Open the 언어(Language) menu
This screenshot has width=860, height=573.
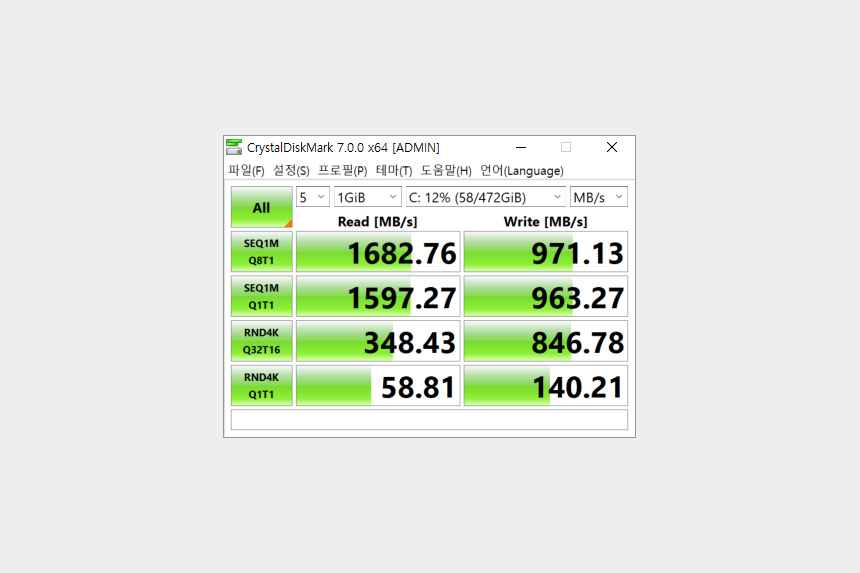(522, 171)
